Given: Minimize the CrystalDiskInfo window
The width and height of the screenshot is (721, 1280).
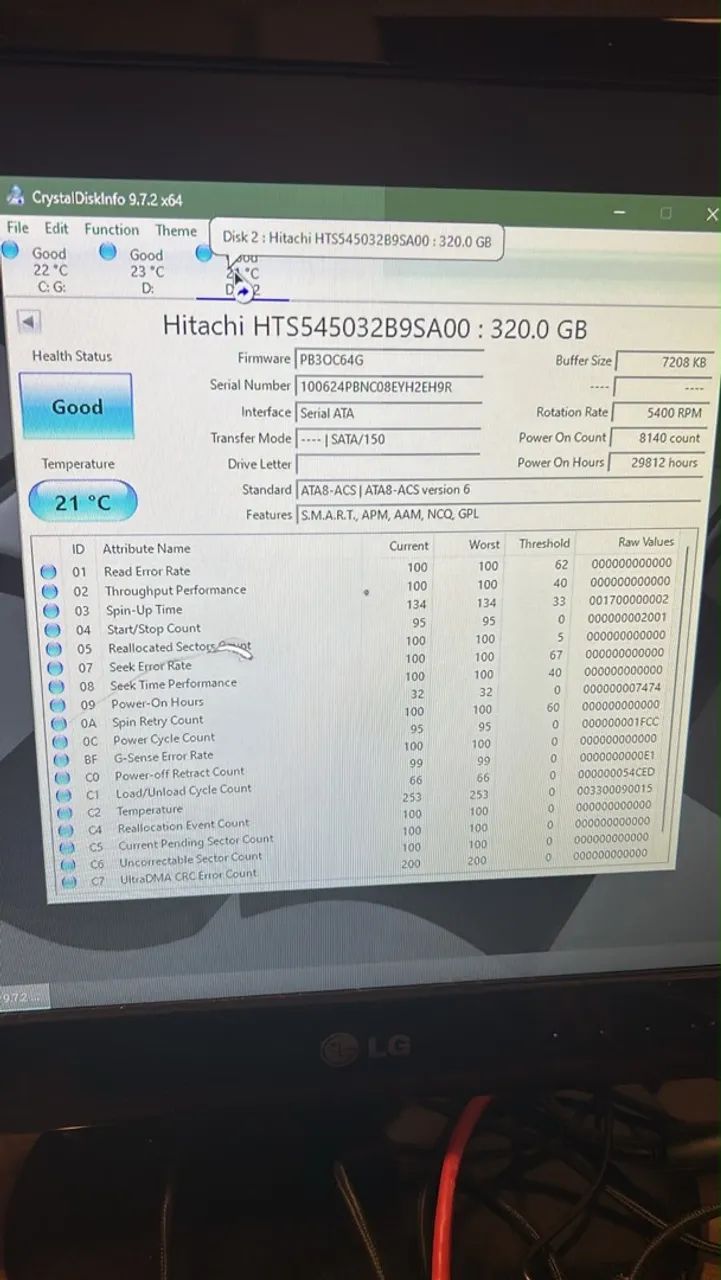Looking at the screenshot, I should (x=621, y=213).
